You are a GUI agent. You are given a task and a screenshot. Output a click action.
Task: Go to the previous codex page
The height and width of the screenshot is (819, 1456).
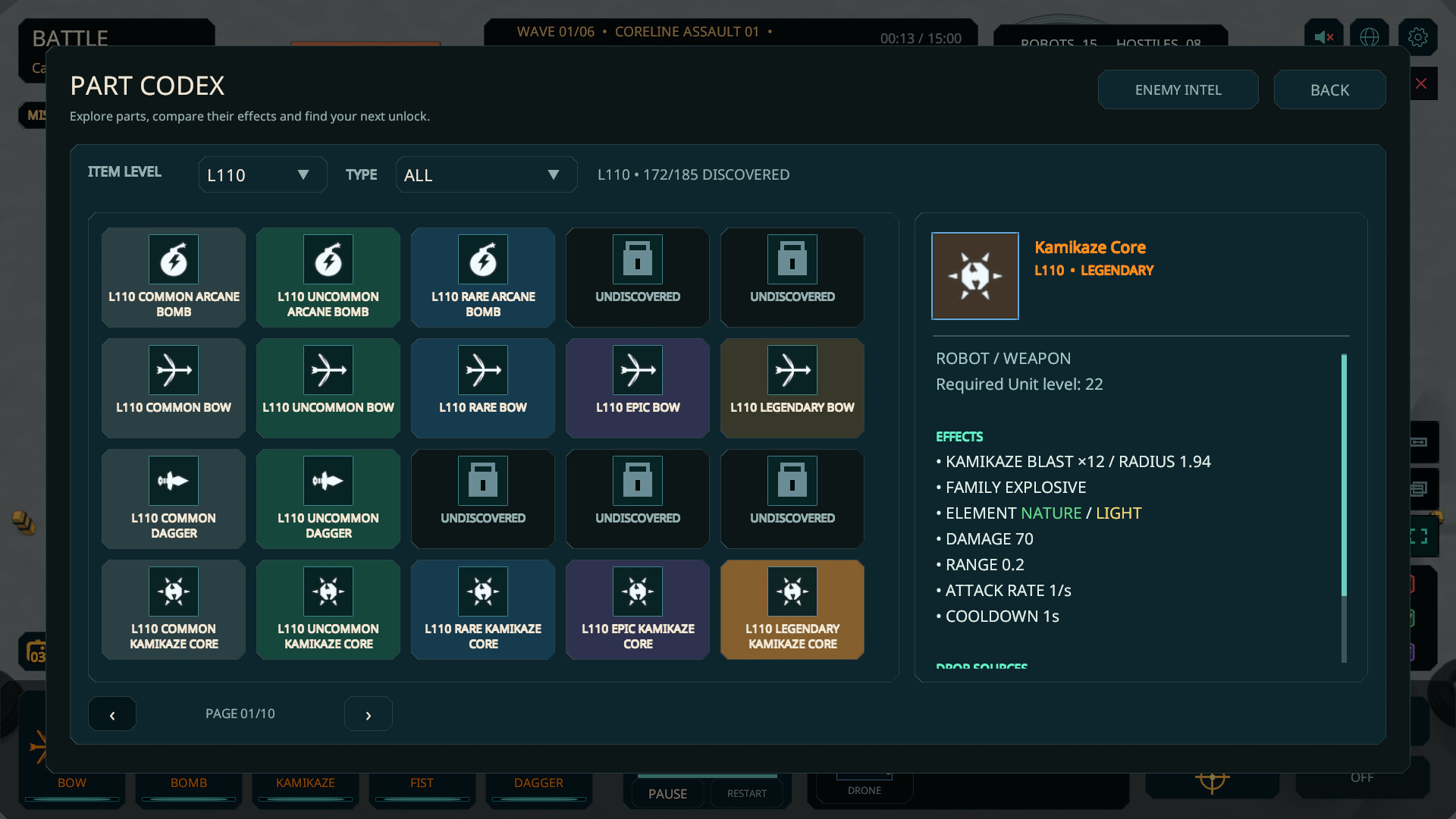pyautogui.click(x=112, y=714)
